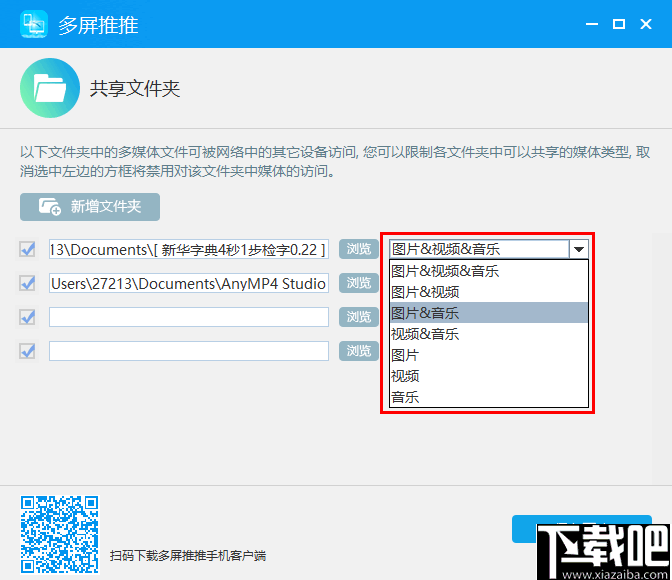The image size is (672, 580).
Task: Toggle the fourth folder row checkbox
Action: (x=27, y=351)
